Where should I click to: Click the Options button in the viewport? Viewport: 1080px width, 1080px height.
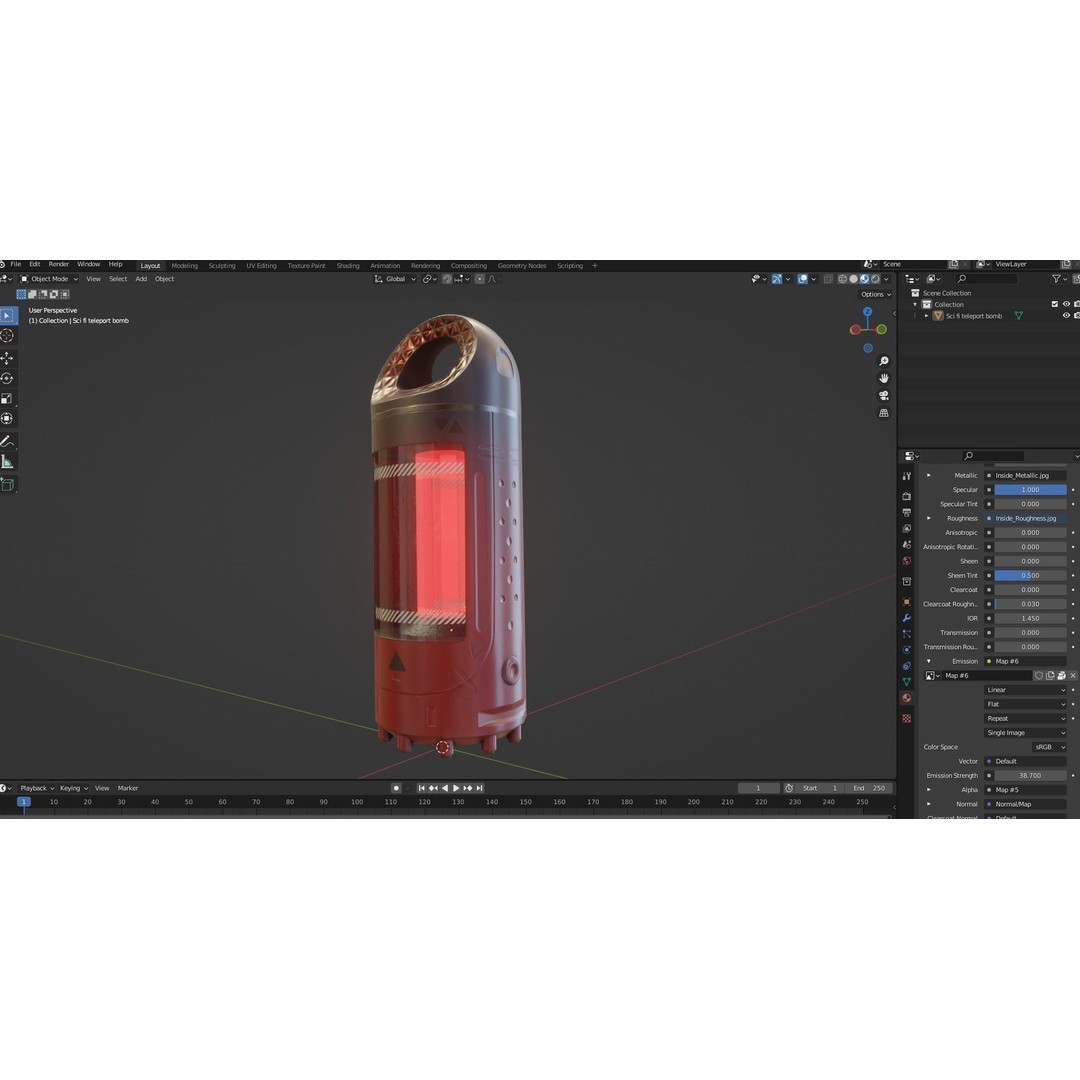[x=874, y=294]
